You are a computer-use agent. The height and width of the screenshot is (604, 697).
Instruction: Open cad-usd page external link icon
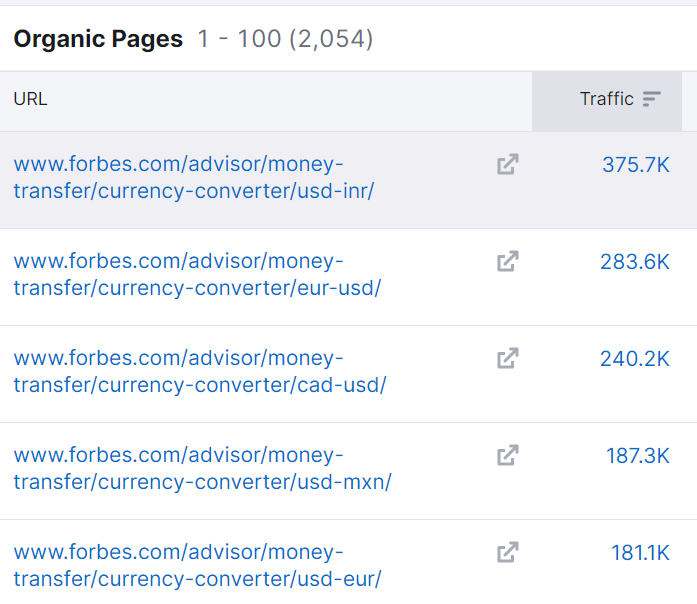point(508,358)
